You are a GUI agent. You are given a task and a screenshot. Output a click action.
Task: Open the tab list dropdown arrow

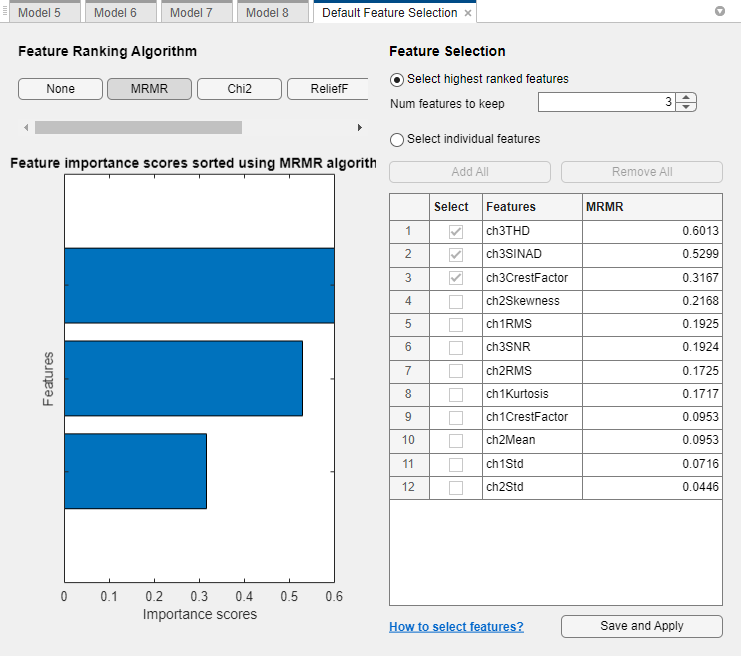click(720, 12)
